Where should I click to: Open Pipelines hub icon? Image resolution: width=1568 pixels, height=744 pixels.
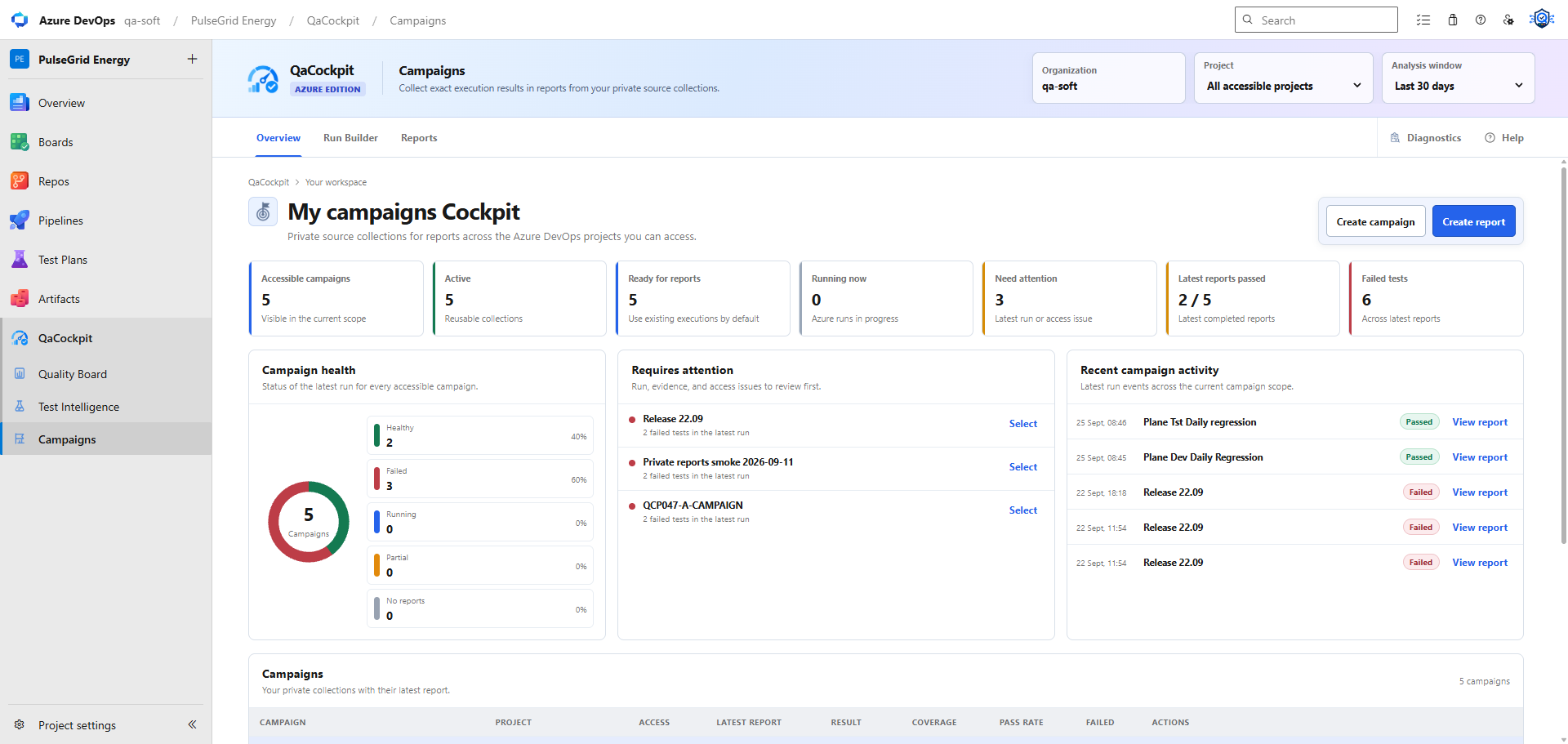(x=20, y=221)
